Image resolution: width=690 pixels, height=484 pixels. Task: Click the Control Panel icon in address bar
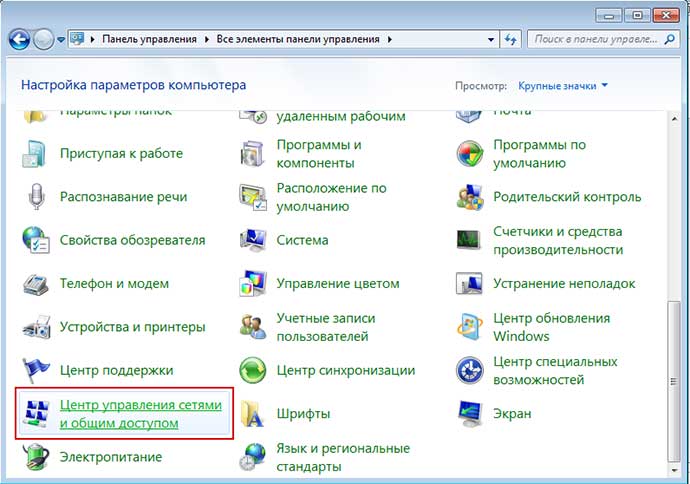coord(77,39)
